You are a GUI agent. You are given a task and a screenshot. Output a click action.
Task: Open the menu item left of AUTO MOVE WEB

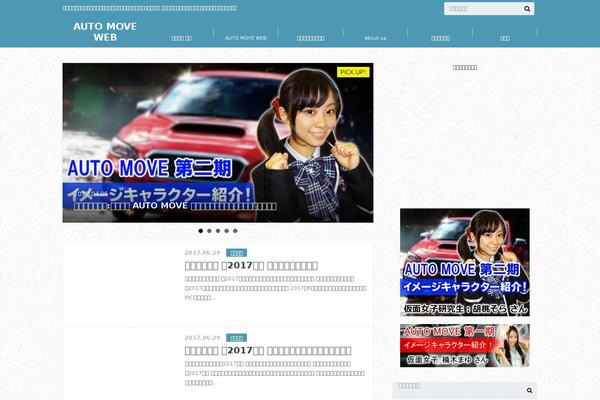(181, 38)
